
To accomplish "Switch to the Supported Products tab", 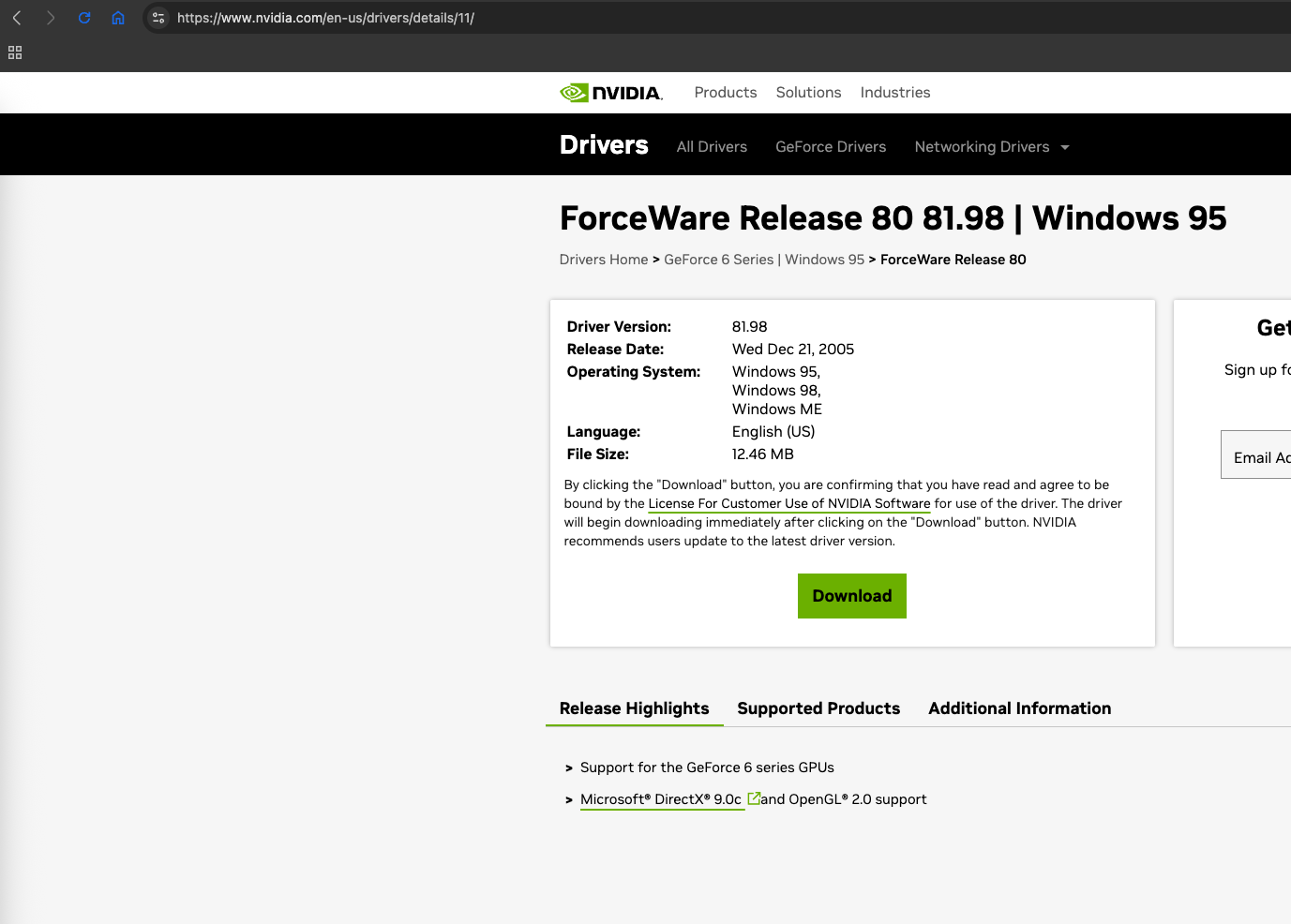I will pos(818,708).
